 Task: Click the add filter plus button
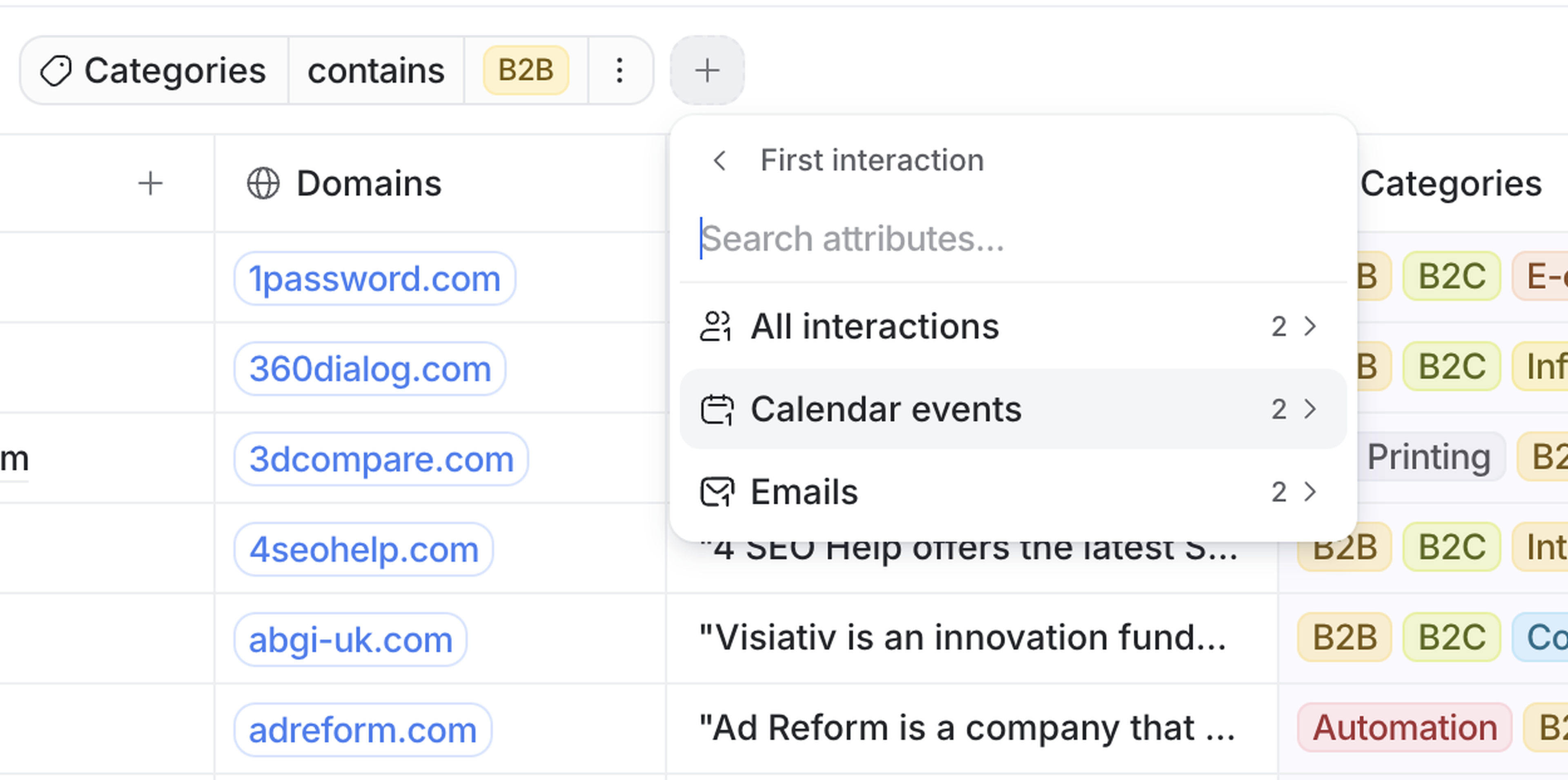(x=707, y=71)
